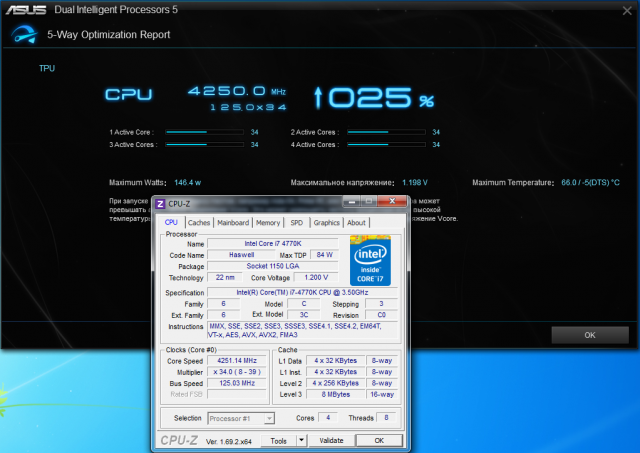Click the Package field Socket 1150 LGA
This screenshot has width=640, height=453.
click(x=273, y=266)
